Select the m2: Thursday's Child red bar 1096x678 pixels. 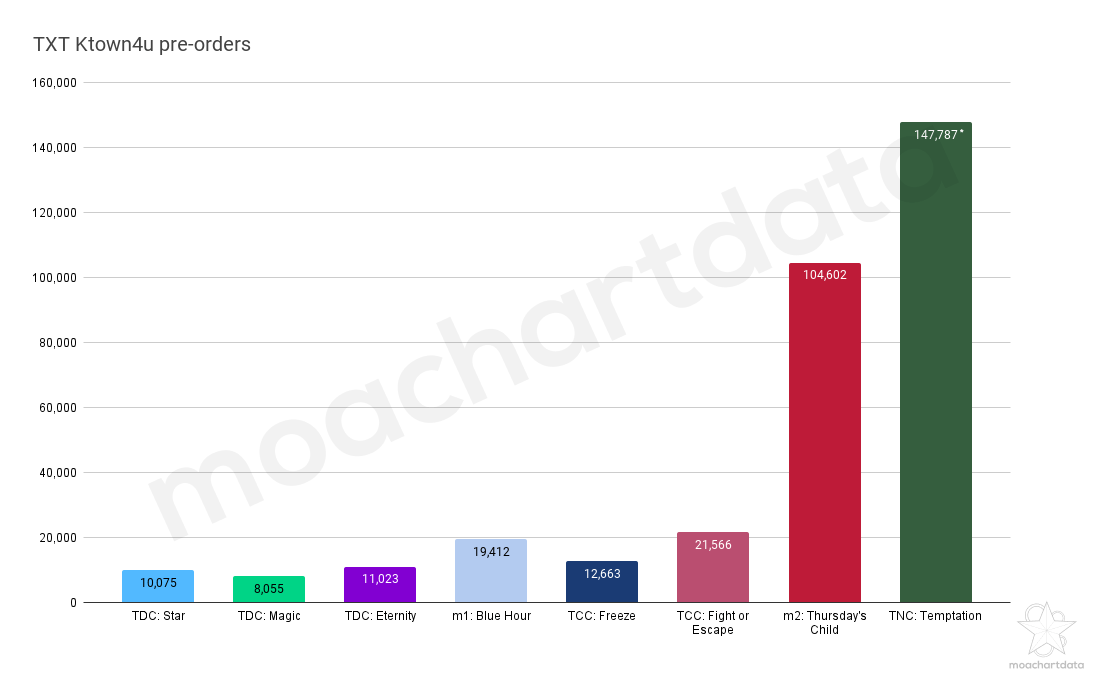coord(825,433)
